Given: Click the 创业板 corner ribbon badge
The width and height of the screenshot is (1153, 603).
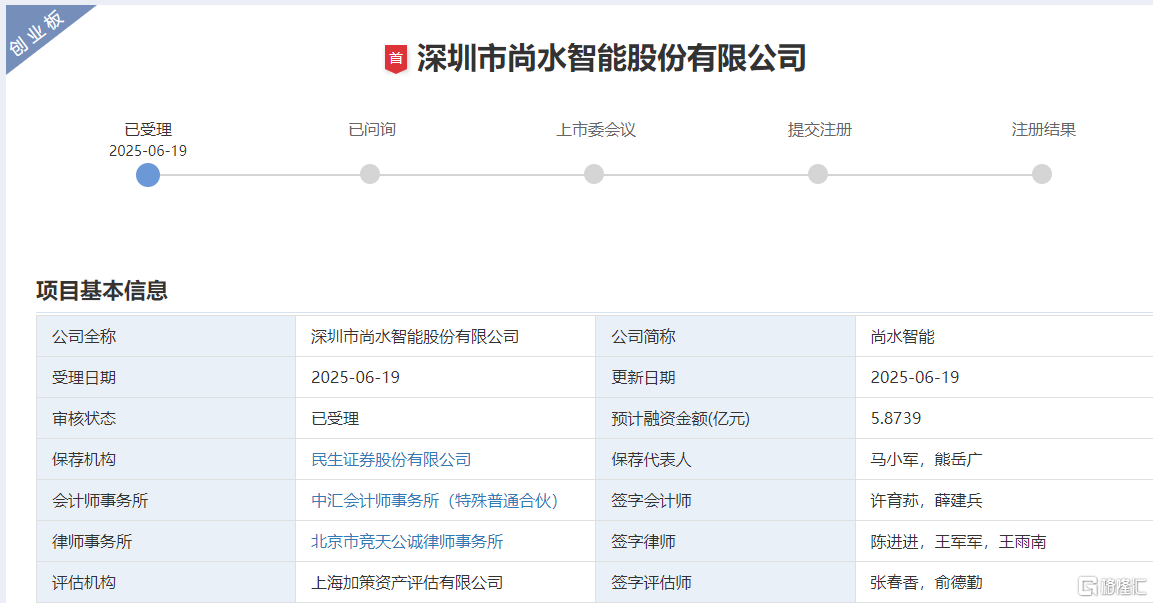Looking at the screenshot, I should click(x=37, y=34).
